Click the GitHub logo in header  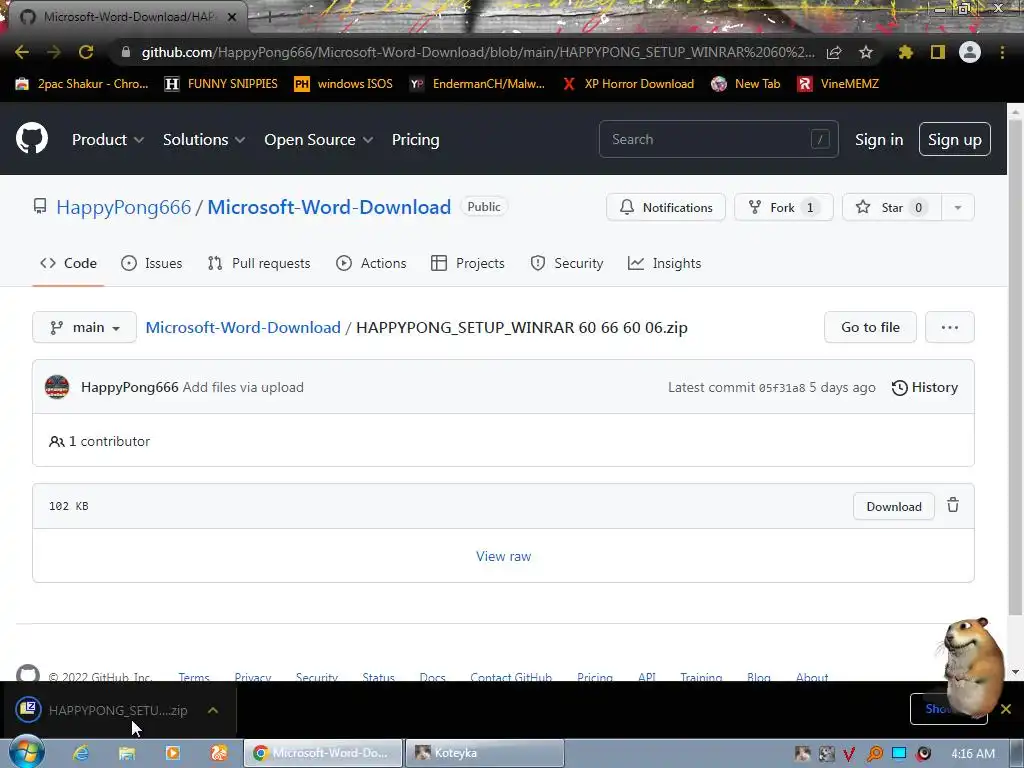[x=32, y=138]
